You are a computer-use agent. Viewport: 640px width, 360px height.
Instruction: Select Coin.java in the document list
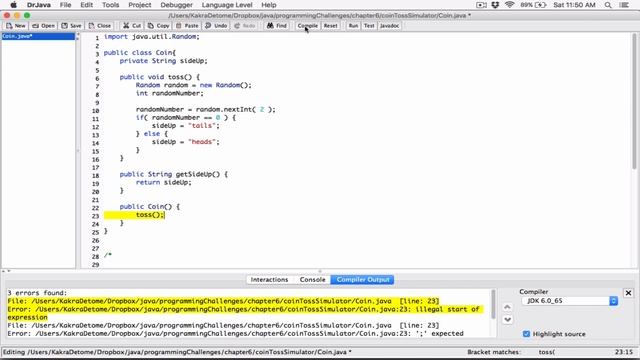tap(38, 36)
